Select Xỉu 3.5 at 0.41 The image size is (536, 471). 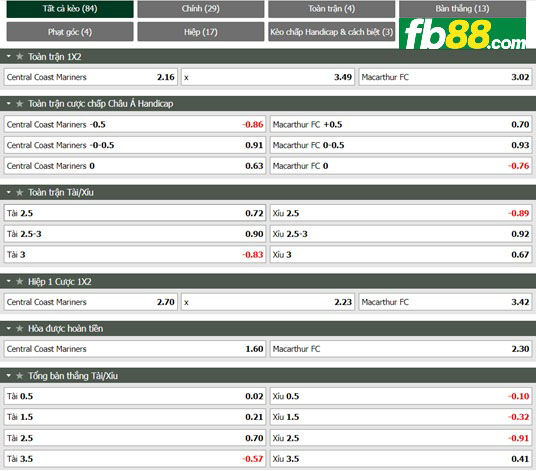[x=401, y=459]
